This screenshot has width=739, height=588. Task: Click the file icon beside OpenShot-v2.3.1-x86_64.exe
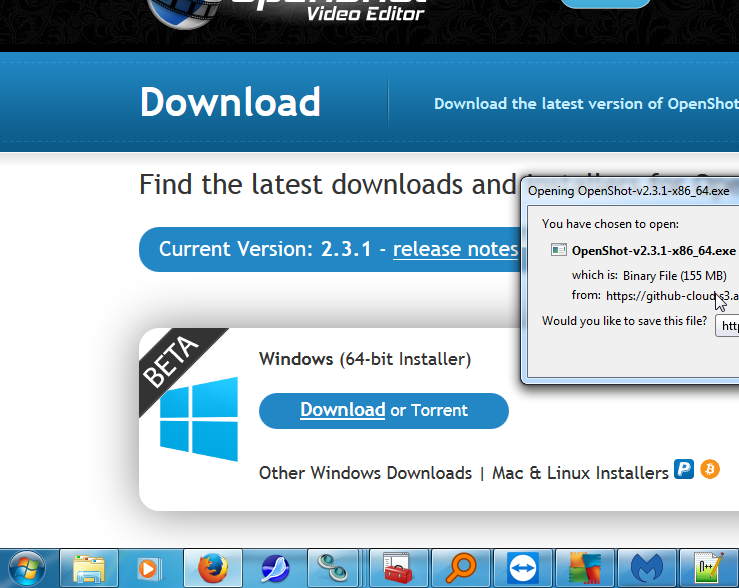tap(558, 250)
